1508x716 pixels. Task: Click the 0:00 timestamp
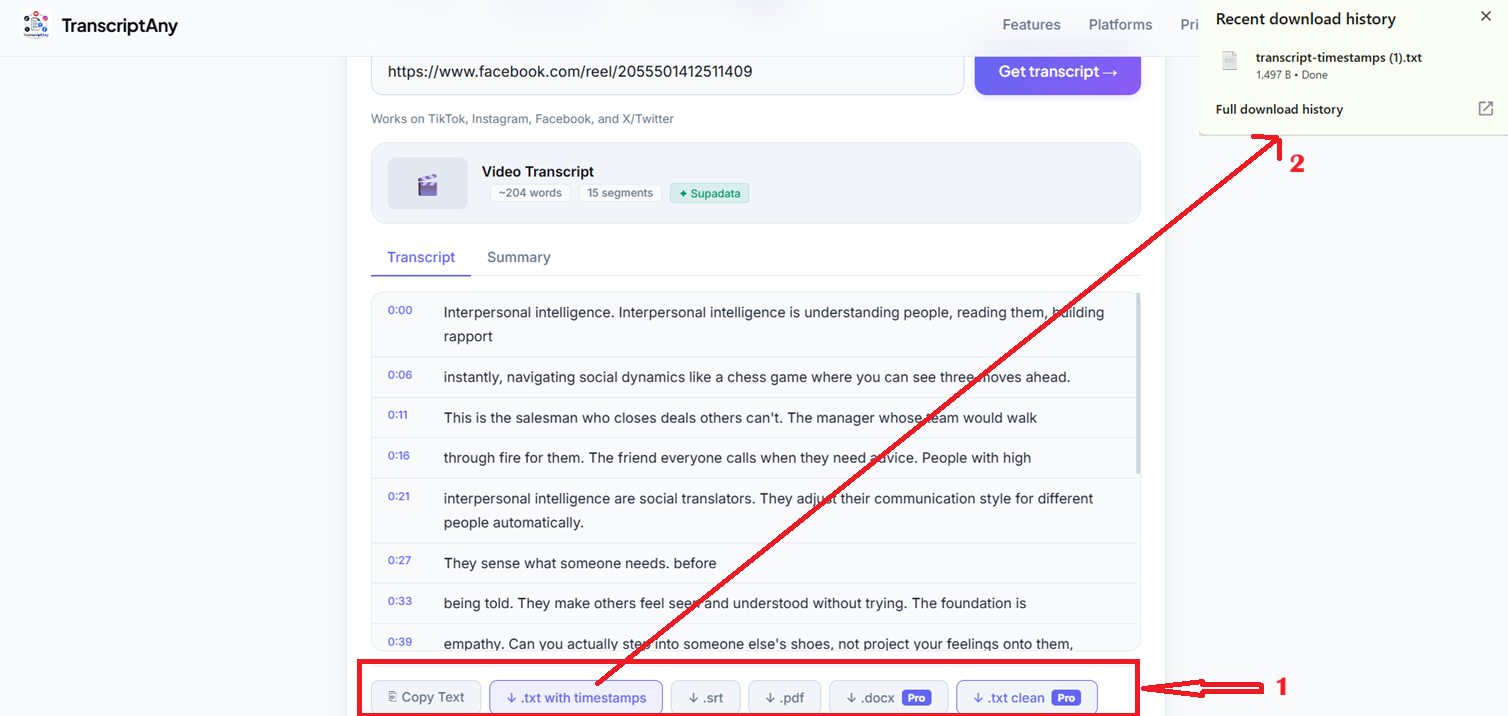click(400, 310)
